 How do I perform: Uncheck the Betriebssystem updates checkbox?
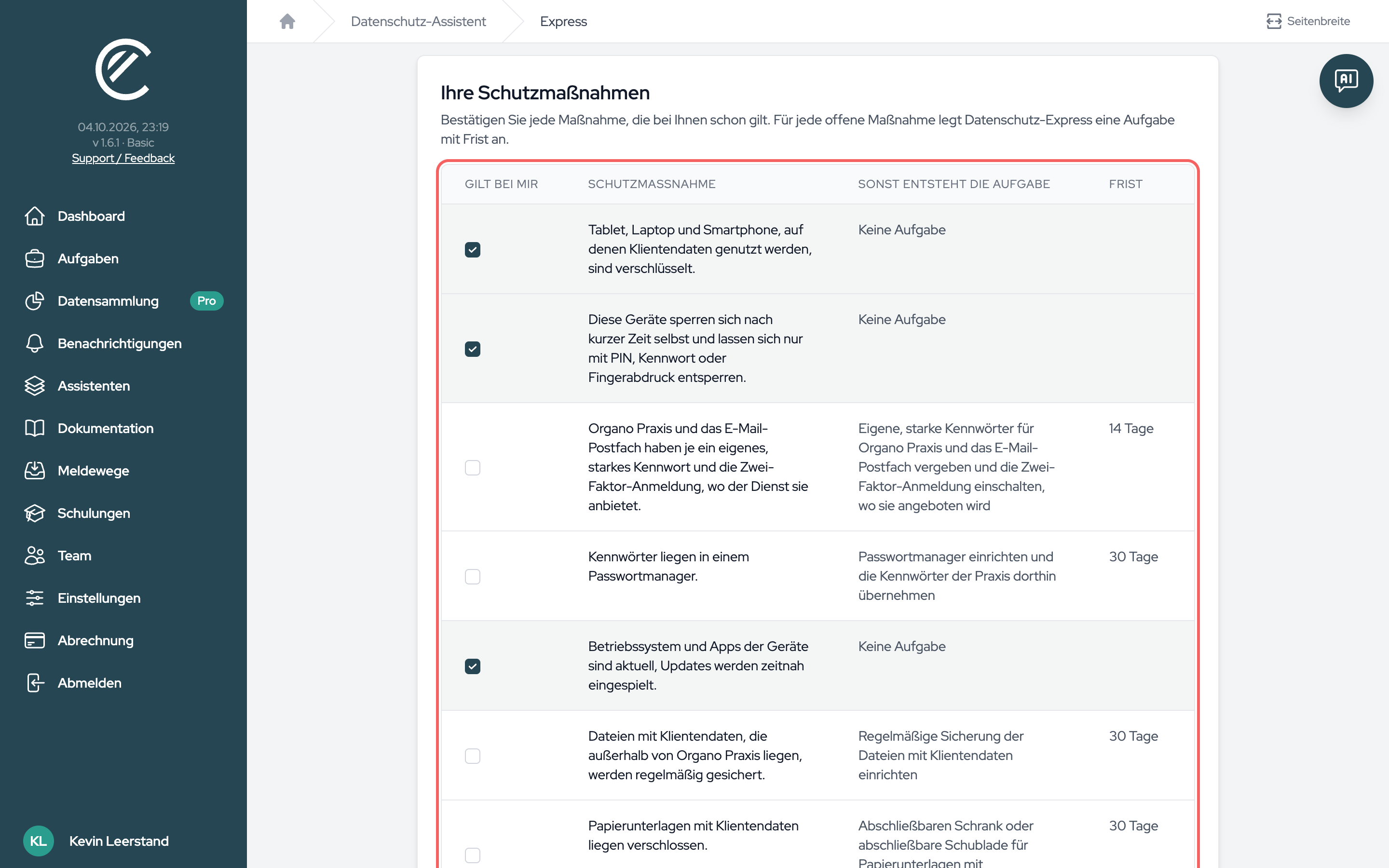472,666
